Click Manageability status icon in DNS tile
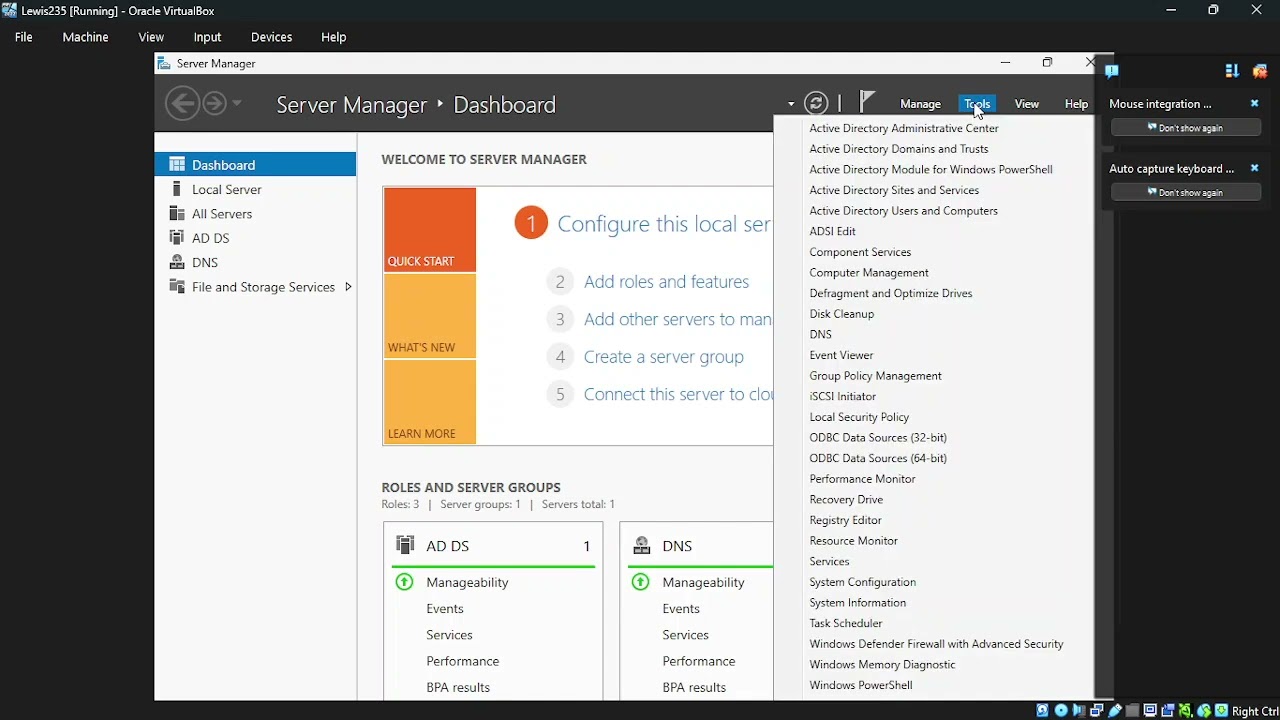Screen dimensions: 1280x720 pos(640,582)
